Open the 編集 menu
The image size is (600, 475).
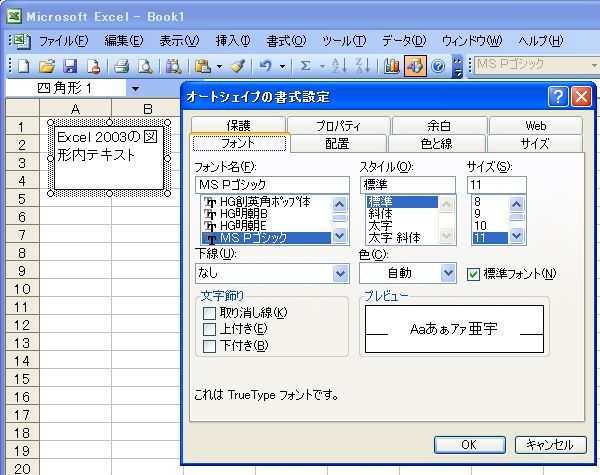[x=124, y=41]
